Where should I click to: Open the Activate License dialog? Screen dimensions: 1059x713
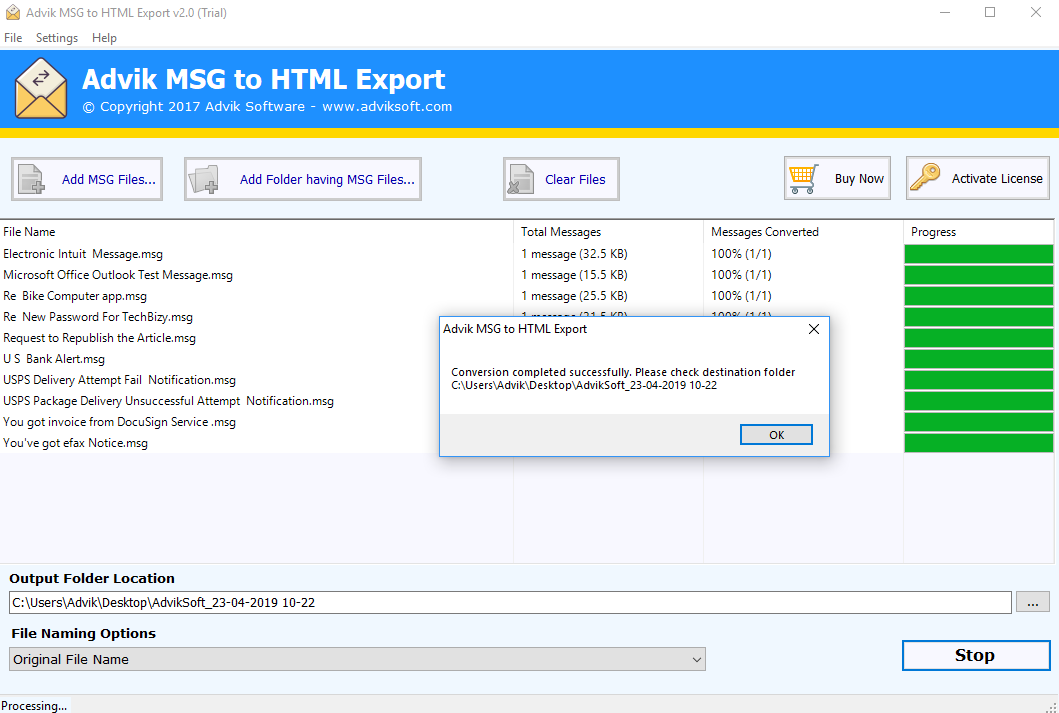click(978, 178)
